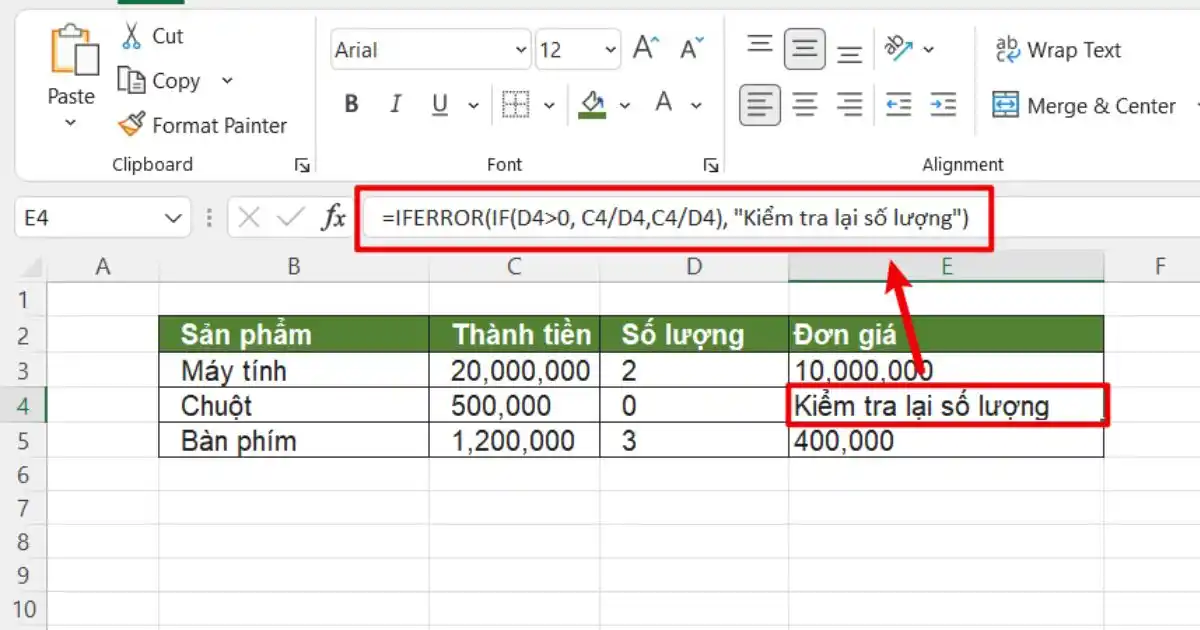Expand the Orientation dropdown arrow

pos(929,49)
